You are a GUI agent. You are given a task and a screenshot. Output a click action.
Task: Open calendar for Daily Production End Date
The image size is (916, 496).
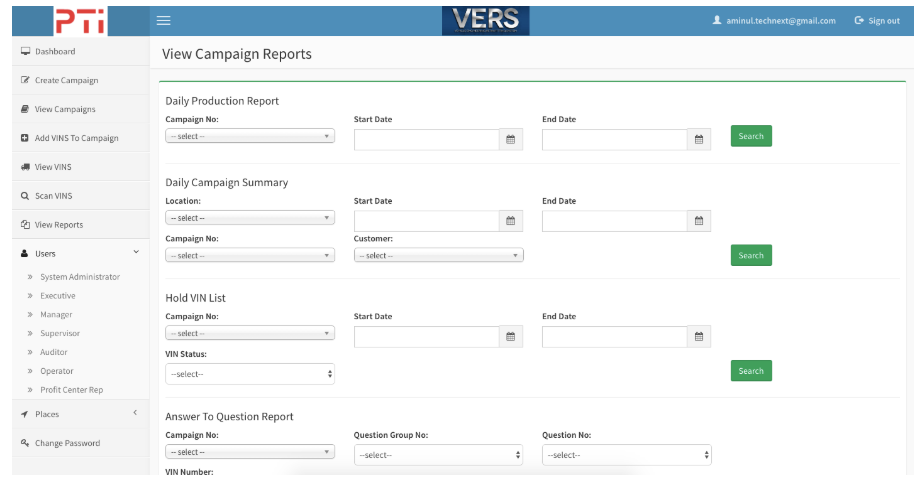click(699, 140)
